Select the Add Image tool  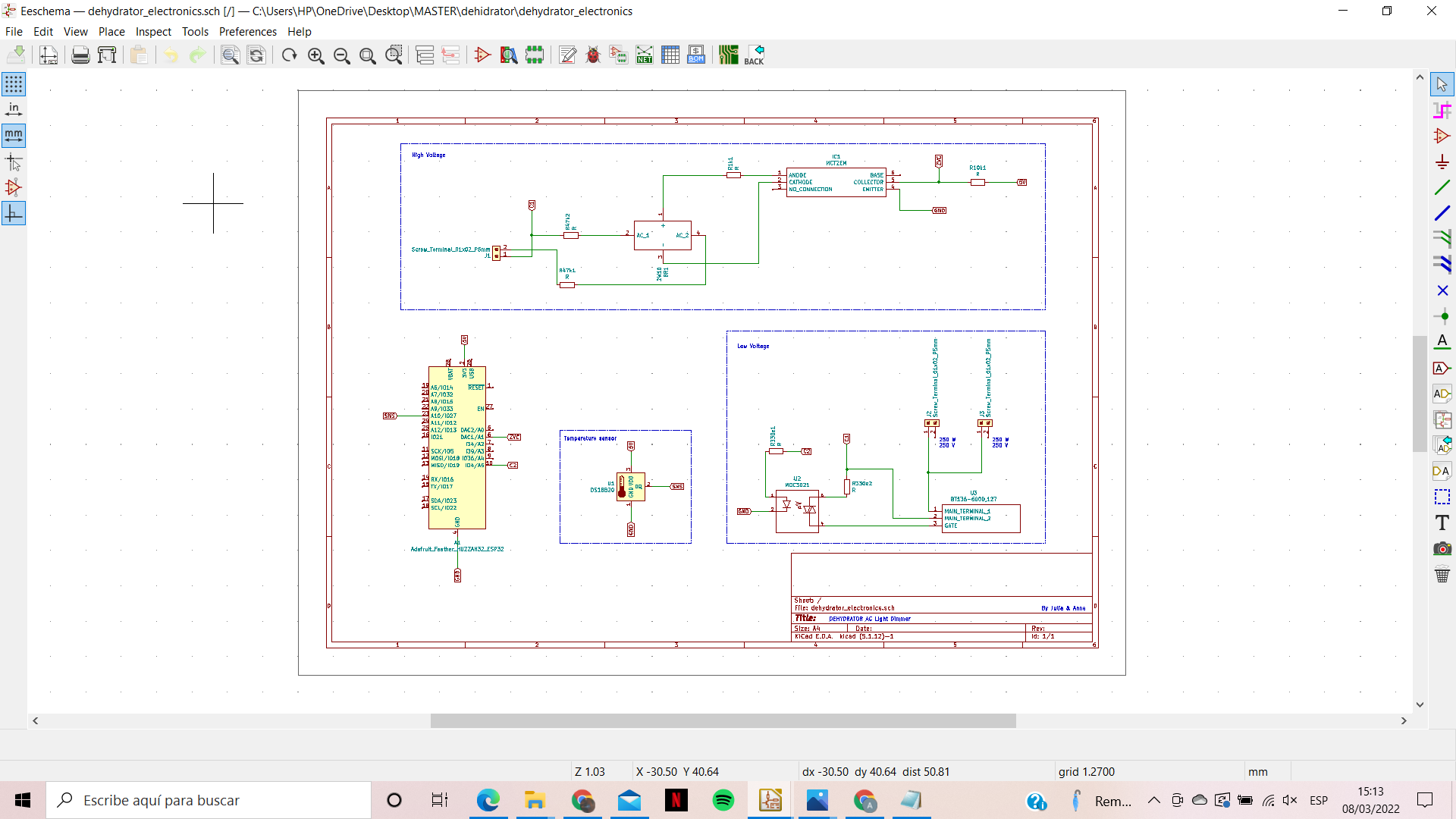click(1442, 548)
